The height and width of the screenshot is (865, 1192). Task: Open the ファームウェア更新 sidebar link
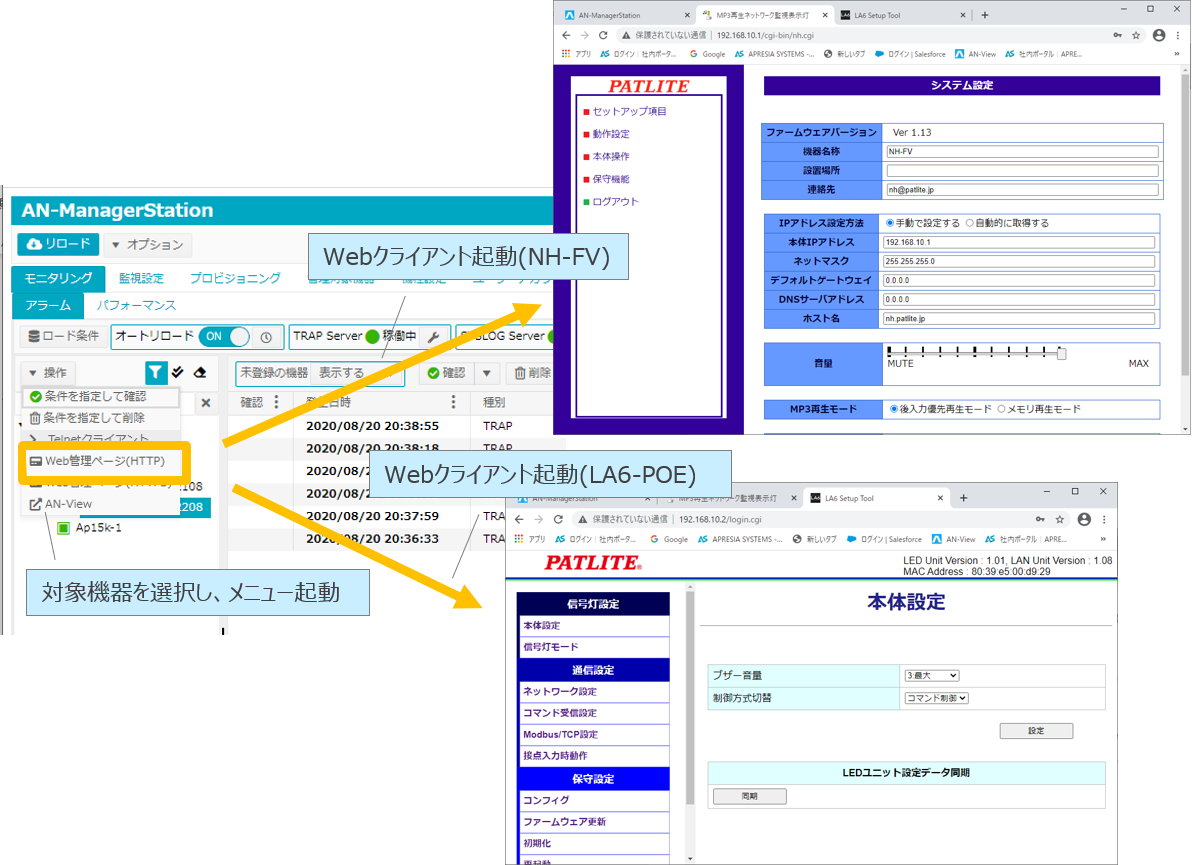564,822
